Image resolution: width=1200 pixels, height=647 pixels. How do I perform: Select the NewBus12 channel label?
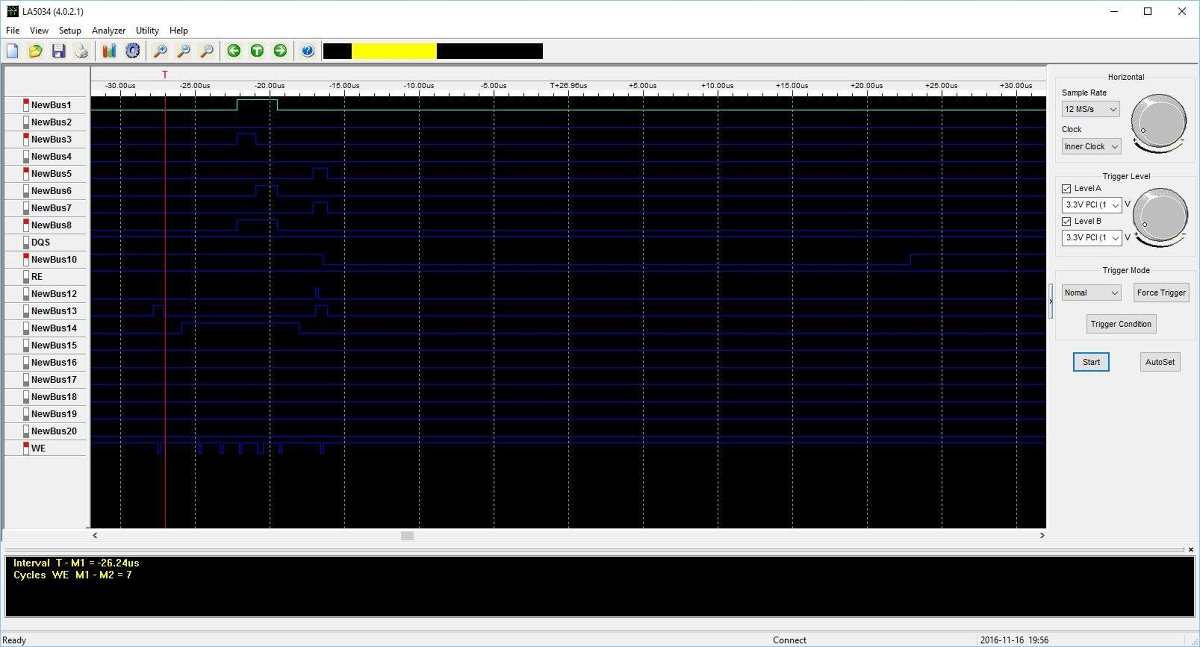point(54,294)
